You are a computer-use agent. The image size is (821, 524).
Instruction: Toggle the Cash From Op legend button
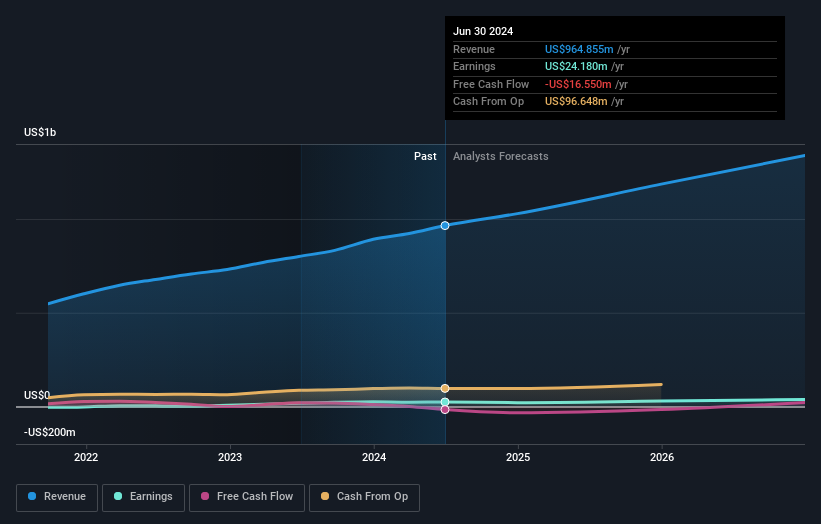point(364,497)
